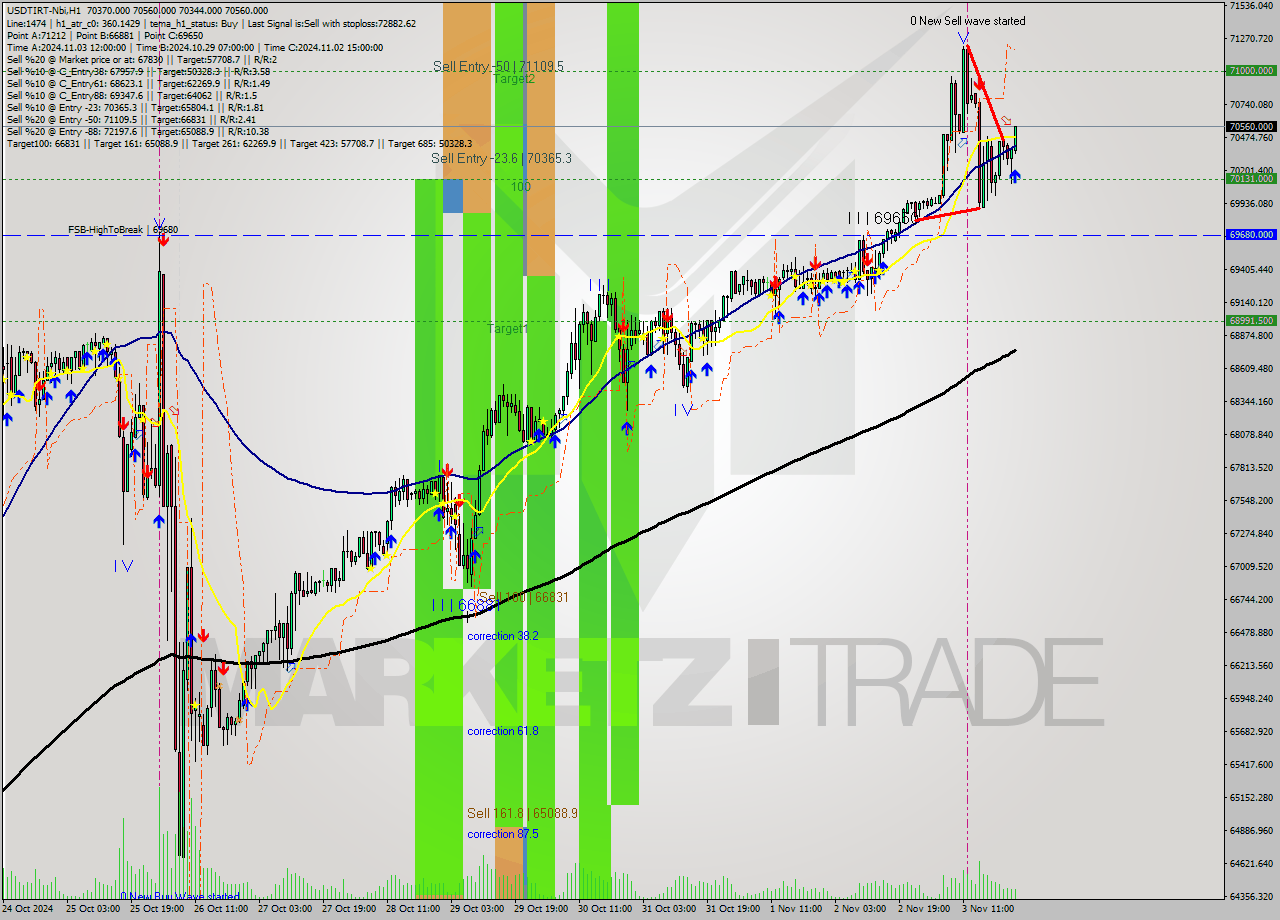Click the 'Sell 100 | 66831' label
This screenshot has height=920, width=1280.
pos(523,597)
